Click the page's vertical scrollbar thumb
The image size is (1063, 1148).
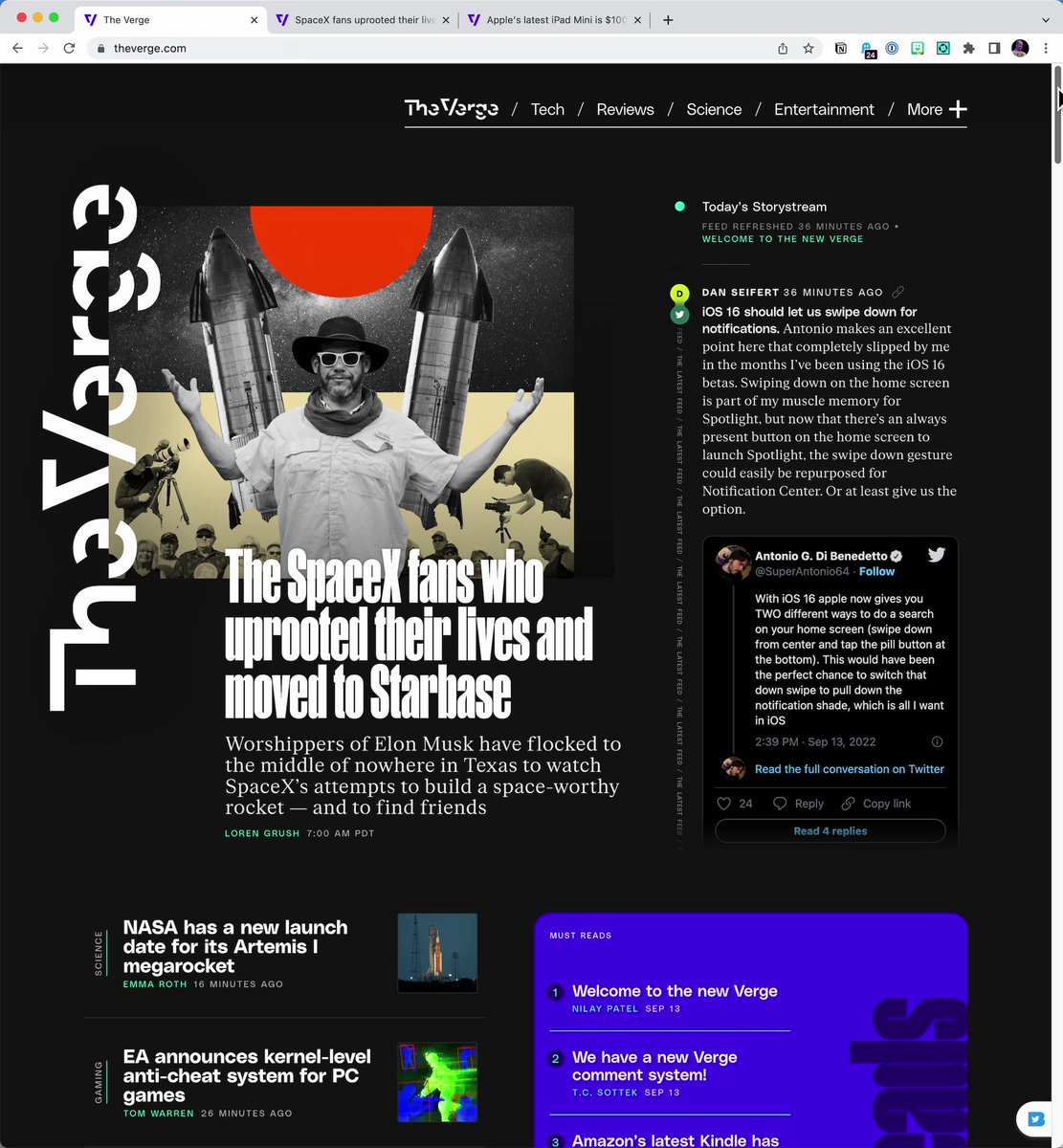click(x=1057, y=115)
